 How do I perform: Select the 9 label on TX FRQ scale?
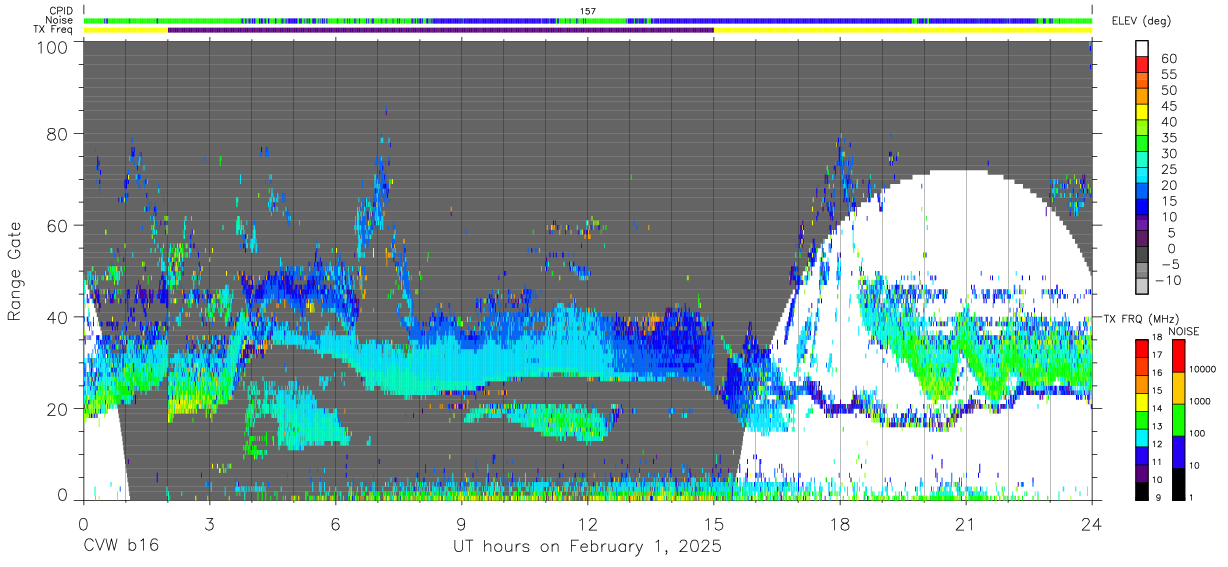(x=1160, y=497)
